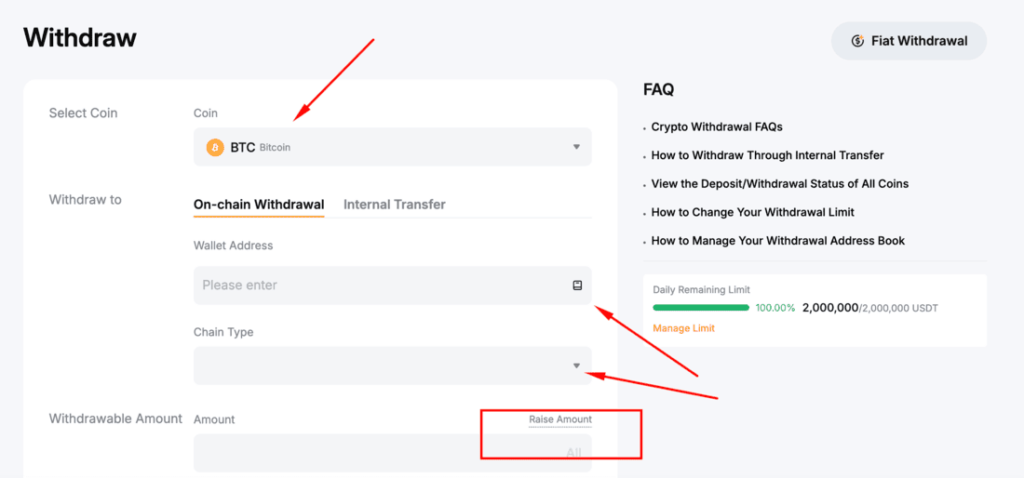Open the address book icon in Wallet Address
This screenshot has height=478, width=1024.
coord(577,285)
